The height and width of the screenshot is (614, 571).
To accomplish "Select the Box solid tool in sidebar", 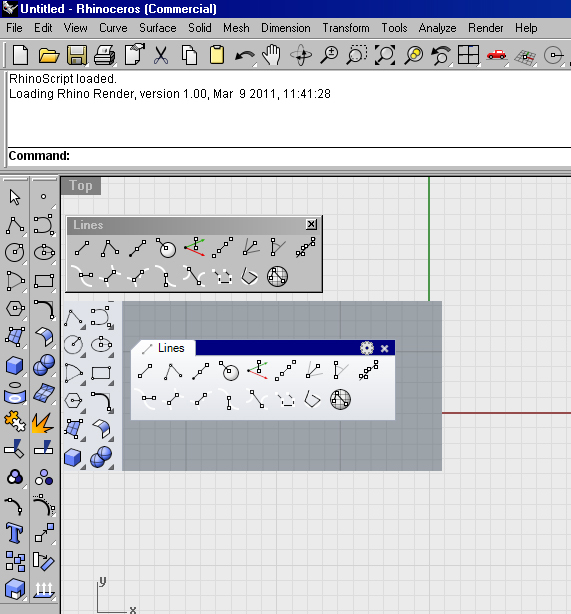I will click(15, 365).
